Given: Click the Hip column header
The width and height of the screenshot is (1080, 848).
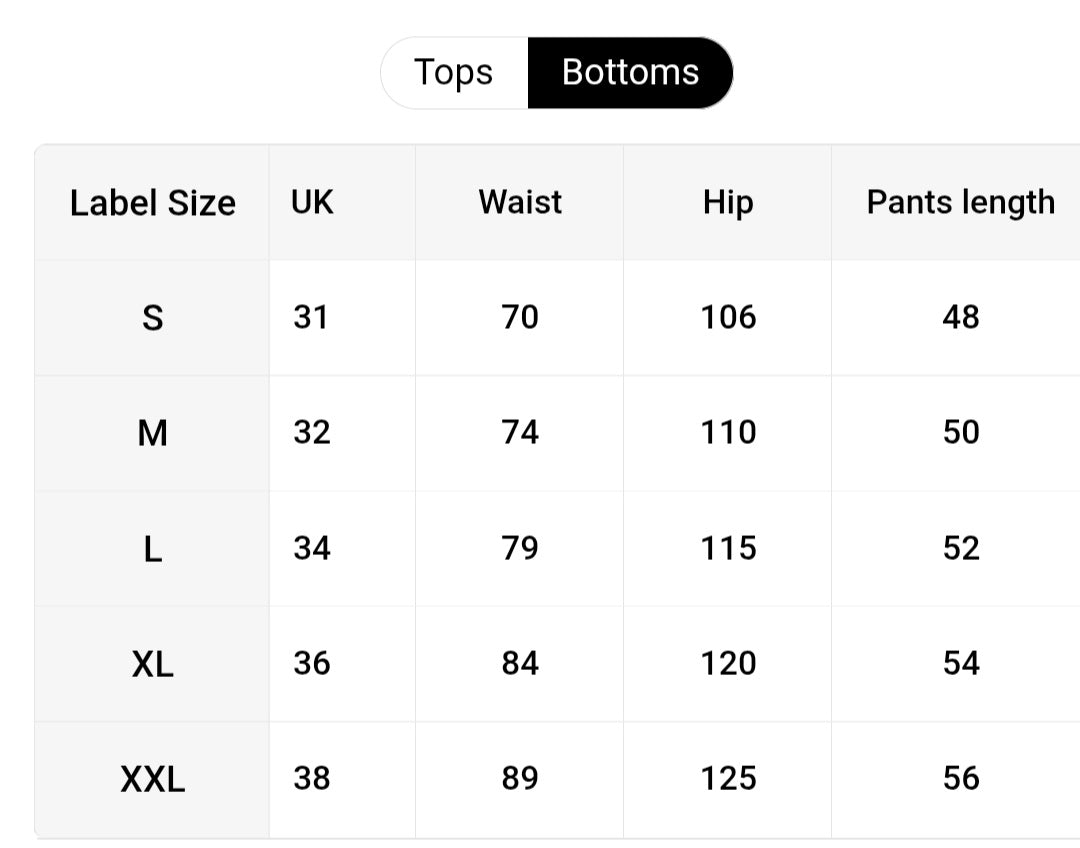Looking at the screenshot, I should (x=728, y=203).
